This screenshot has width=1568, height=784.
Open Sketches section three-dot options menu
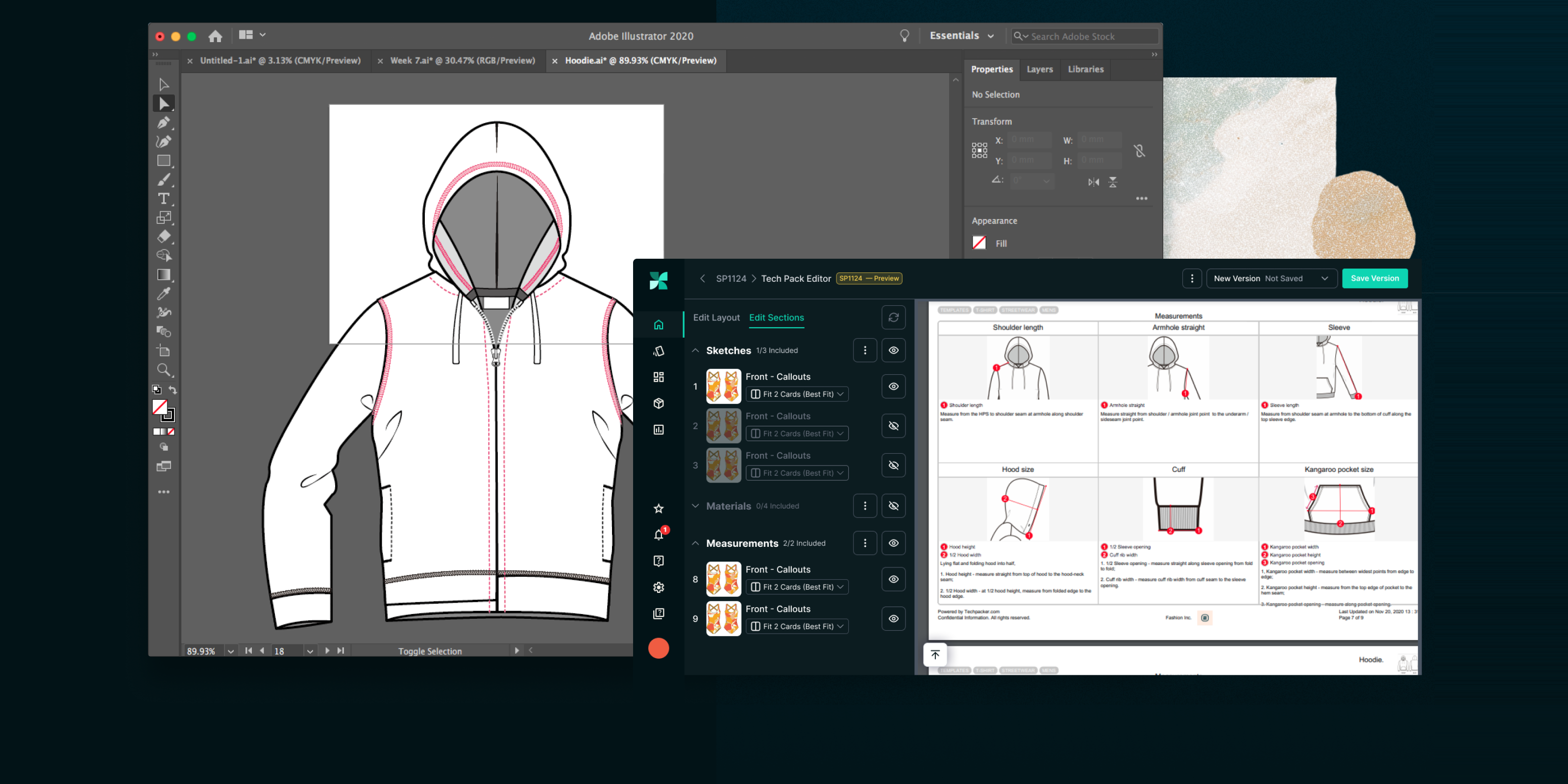[x=864, y=350]
